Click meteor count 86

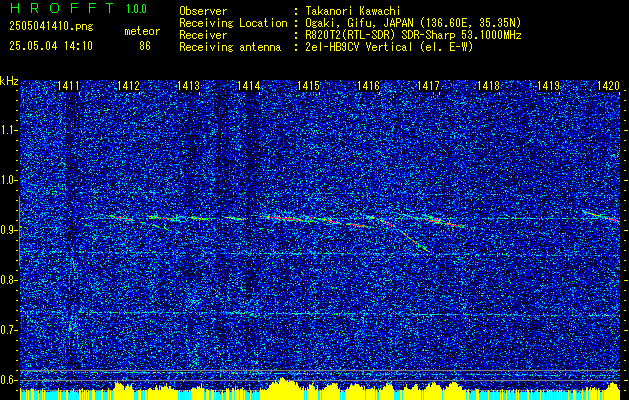tap(145, 46)
